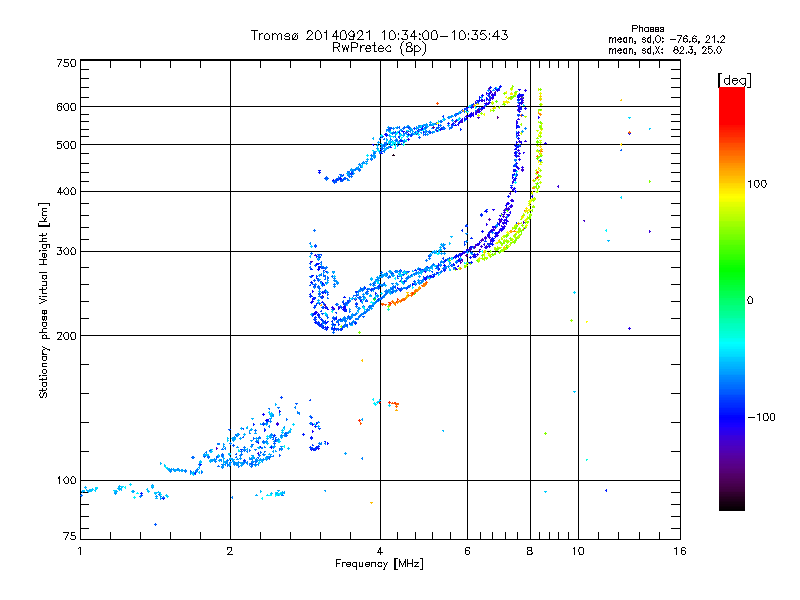The width and height of the screenshot is (800, 600).
Task: Click the yellow-green vertical trace right of 8 MHz
Action: [539, 138]
